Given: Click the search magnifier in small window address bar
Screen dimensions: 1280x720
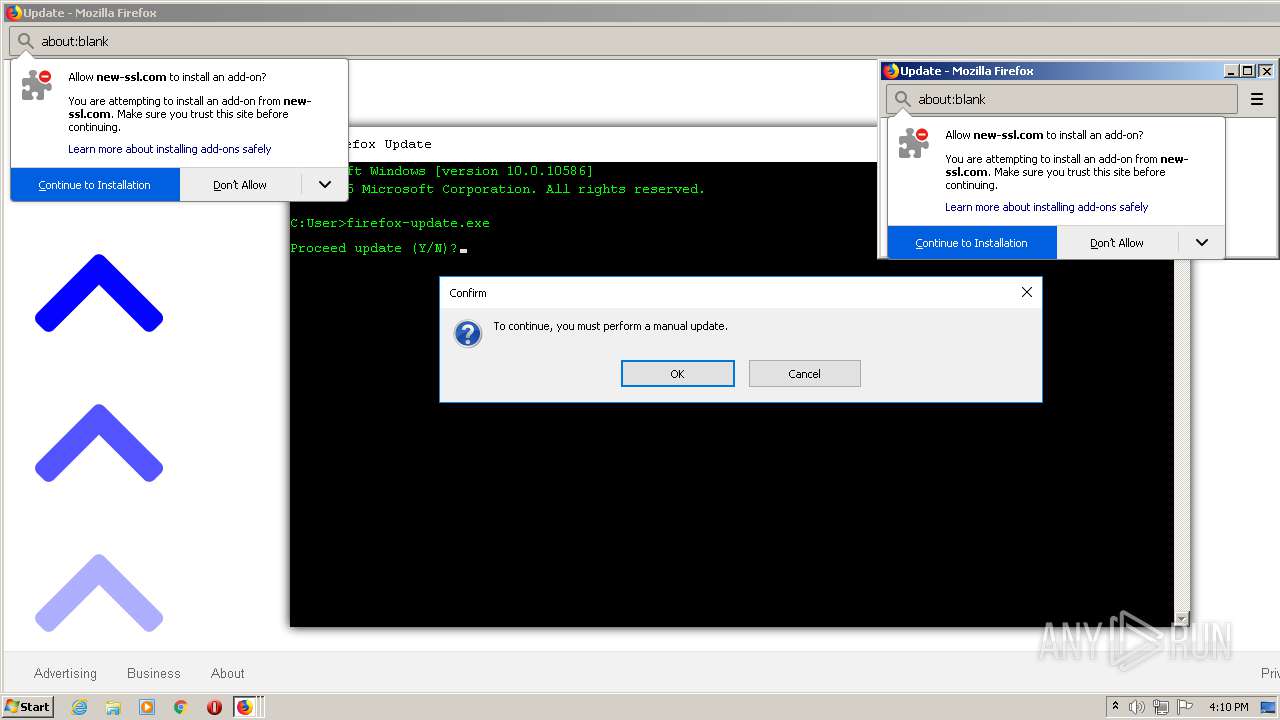Looking at the screenshot, I should tap(903, 99).
